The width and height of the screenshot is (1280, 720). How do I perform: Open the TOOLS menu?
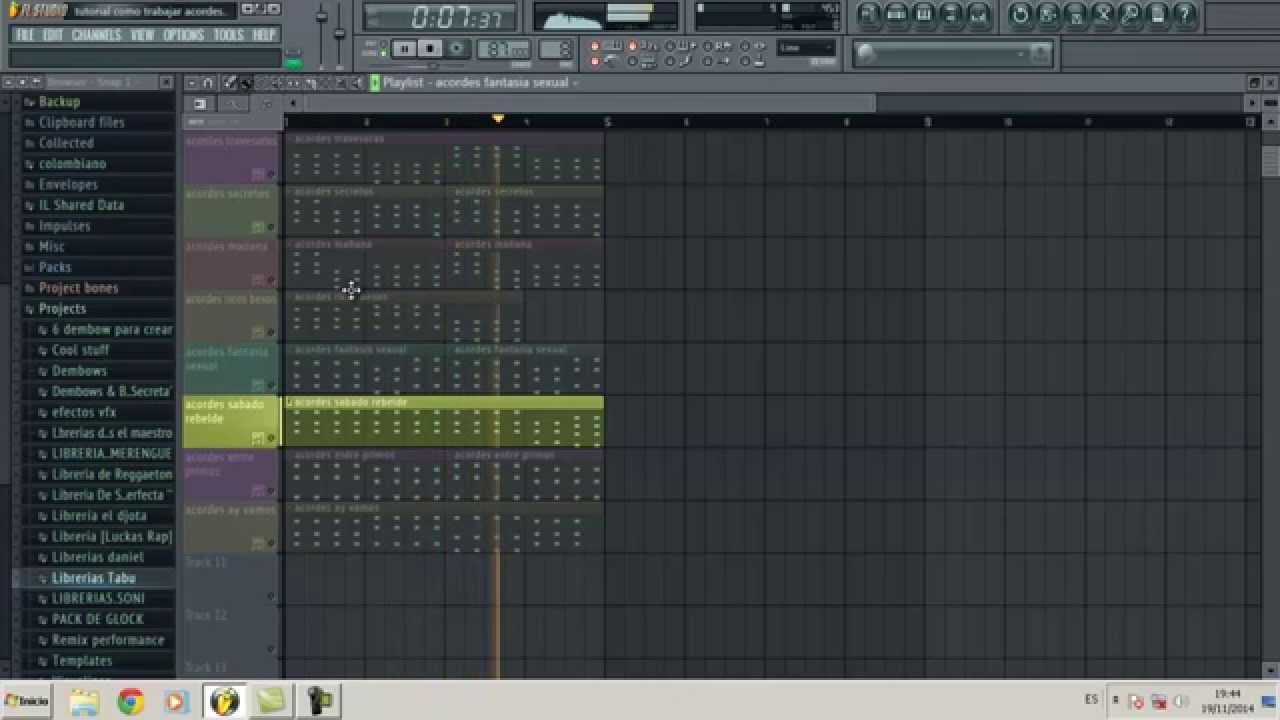[x=229, y=35]
